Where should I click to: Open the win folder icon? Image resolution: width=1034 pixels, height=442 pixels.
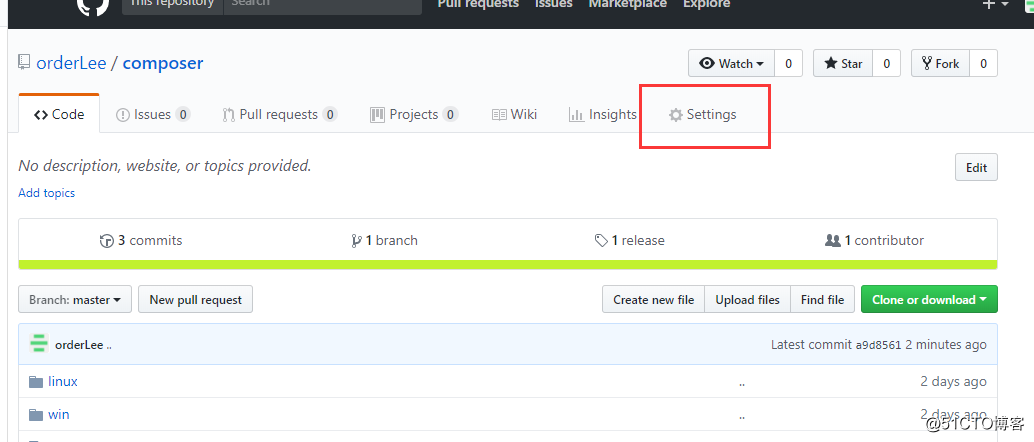[x=36, y=414]
